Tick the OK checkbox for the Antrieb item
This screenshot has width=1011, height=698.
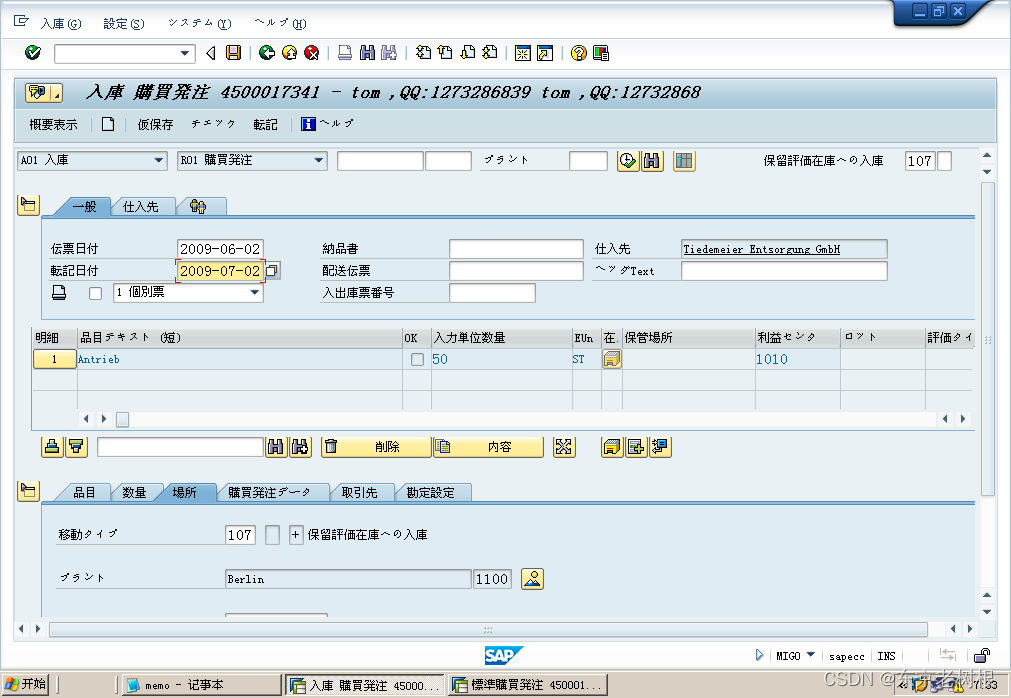point(417,360)
